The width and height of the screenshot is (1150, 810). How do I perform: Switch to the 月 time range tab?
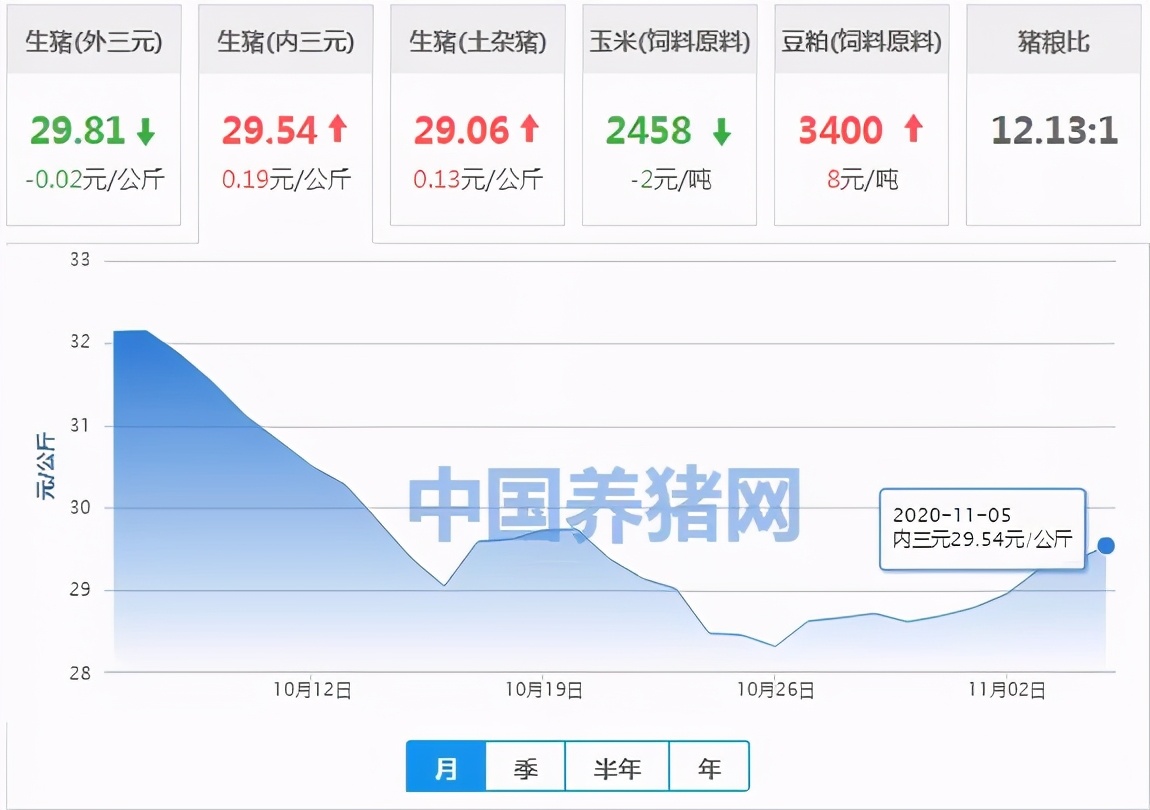coord(444,766)
